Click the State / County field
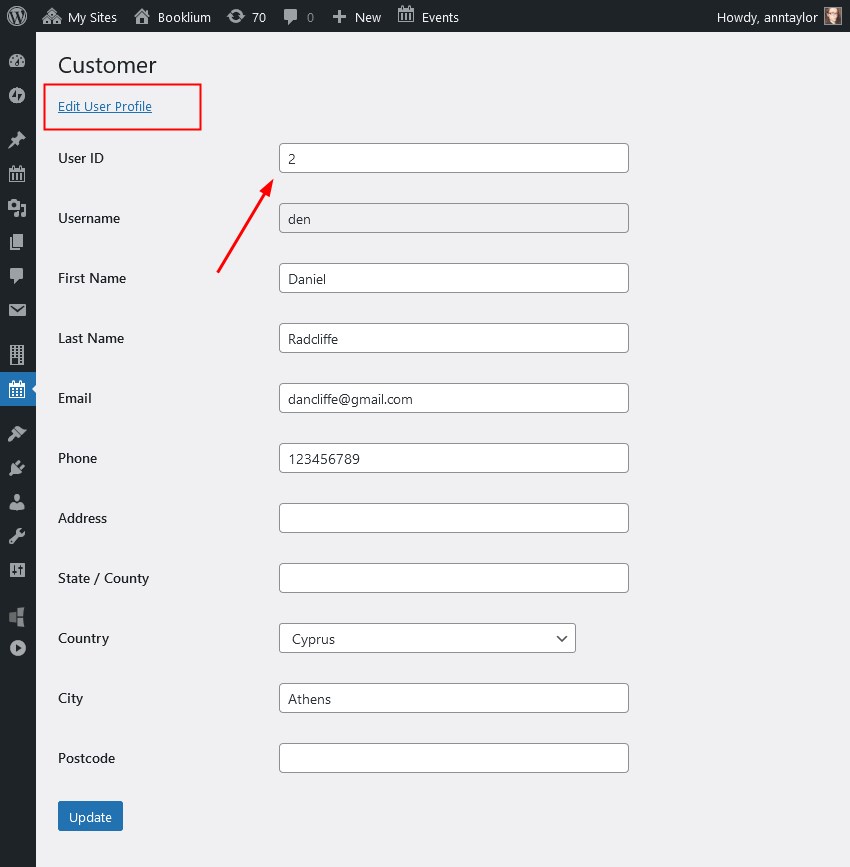 (453, 578)
